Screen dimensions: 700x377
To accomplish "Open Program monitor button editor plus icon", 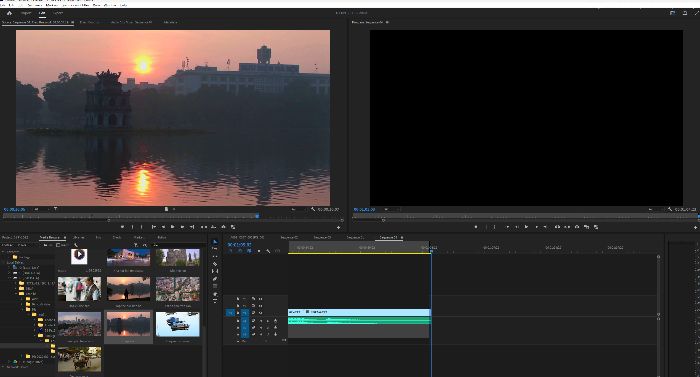I will click(x=696, y=227).
